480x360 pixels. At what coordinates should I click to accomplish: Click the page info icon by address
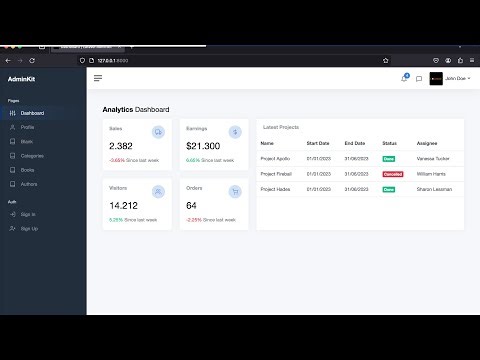[x=92, y=61]
